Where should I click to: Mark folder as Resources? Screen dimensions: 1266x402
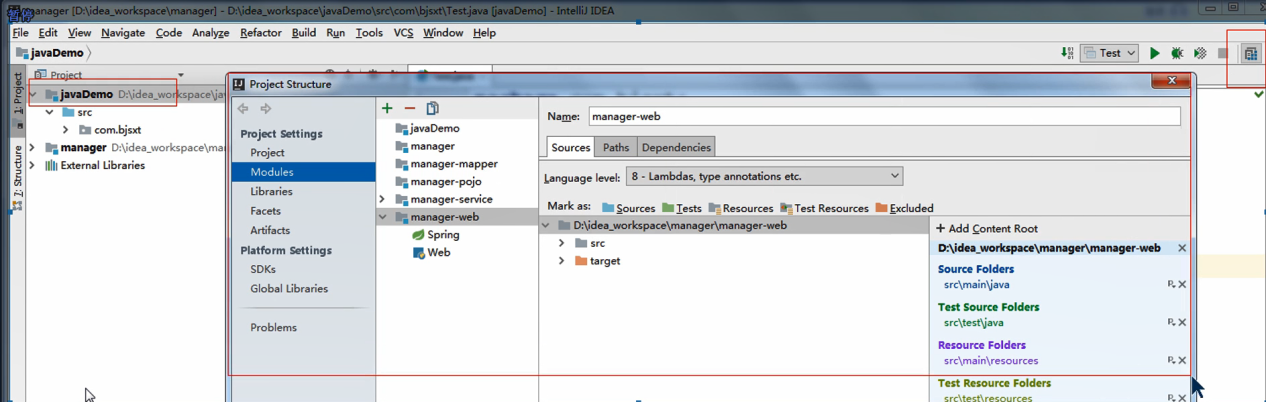click(x=740, y=208)
